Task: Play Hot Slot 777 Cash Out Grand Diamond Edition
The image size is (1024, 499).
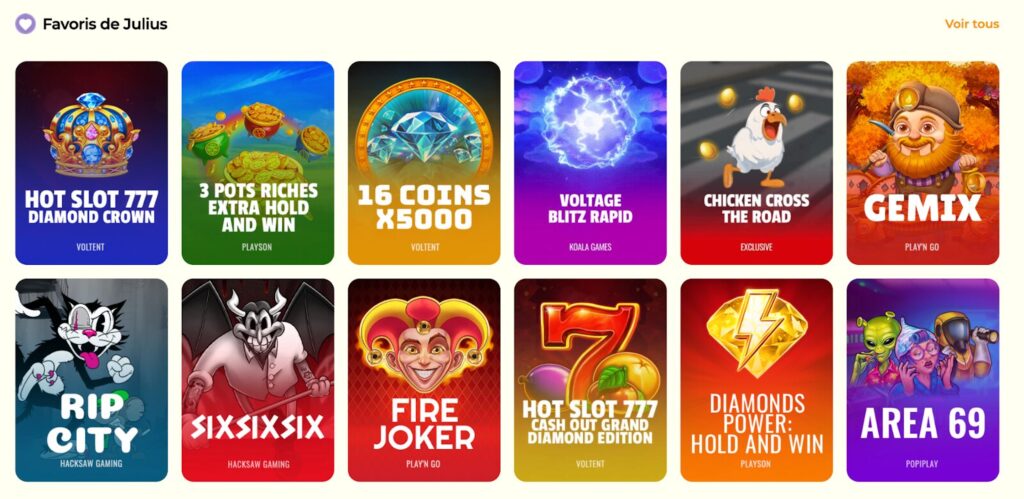Action: point(590,380)
